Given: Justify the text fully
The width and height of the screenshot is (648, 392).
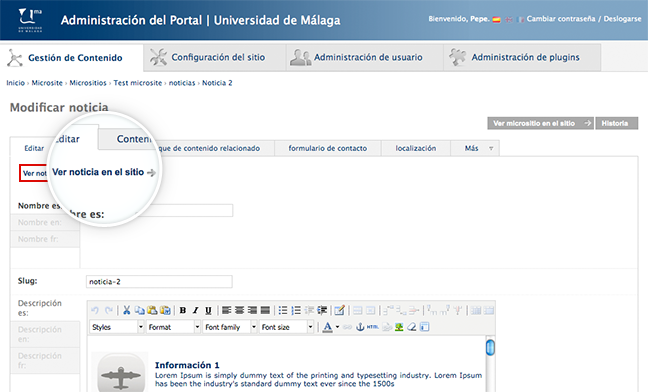Looking at the screenshot, I should coord(265,310).
